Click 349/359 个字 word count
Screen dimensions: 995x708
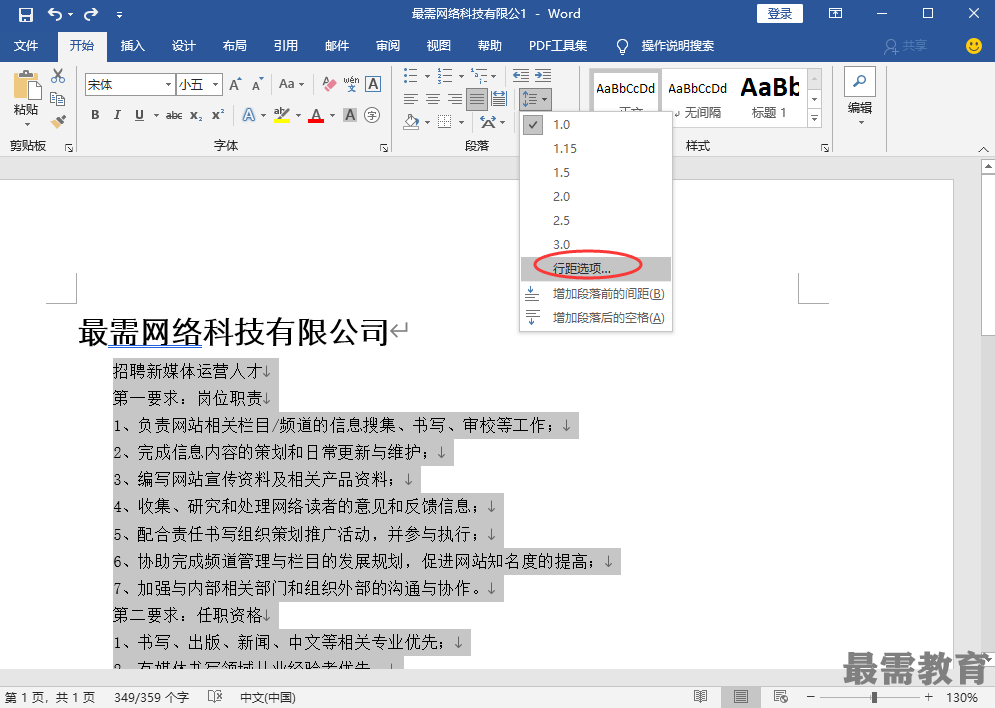[x=151, y=697]
